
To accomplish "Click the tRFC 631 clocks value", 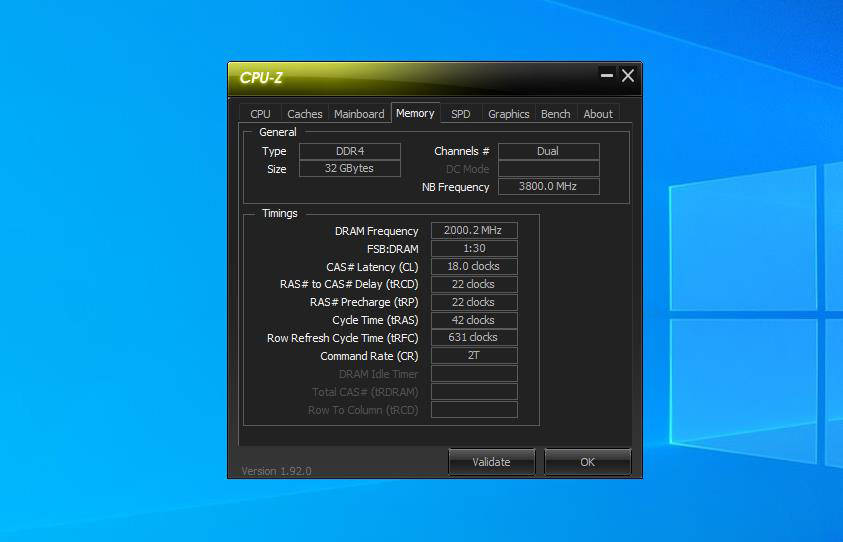I will (474, 337).
